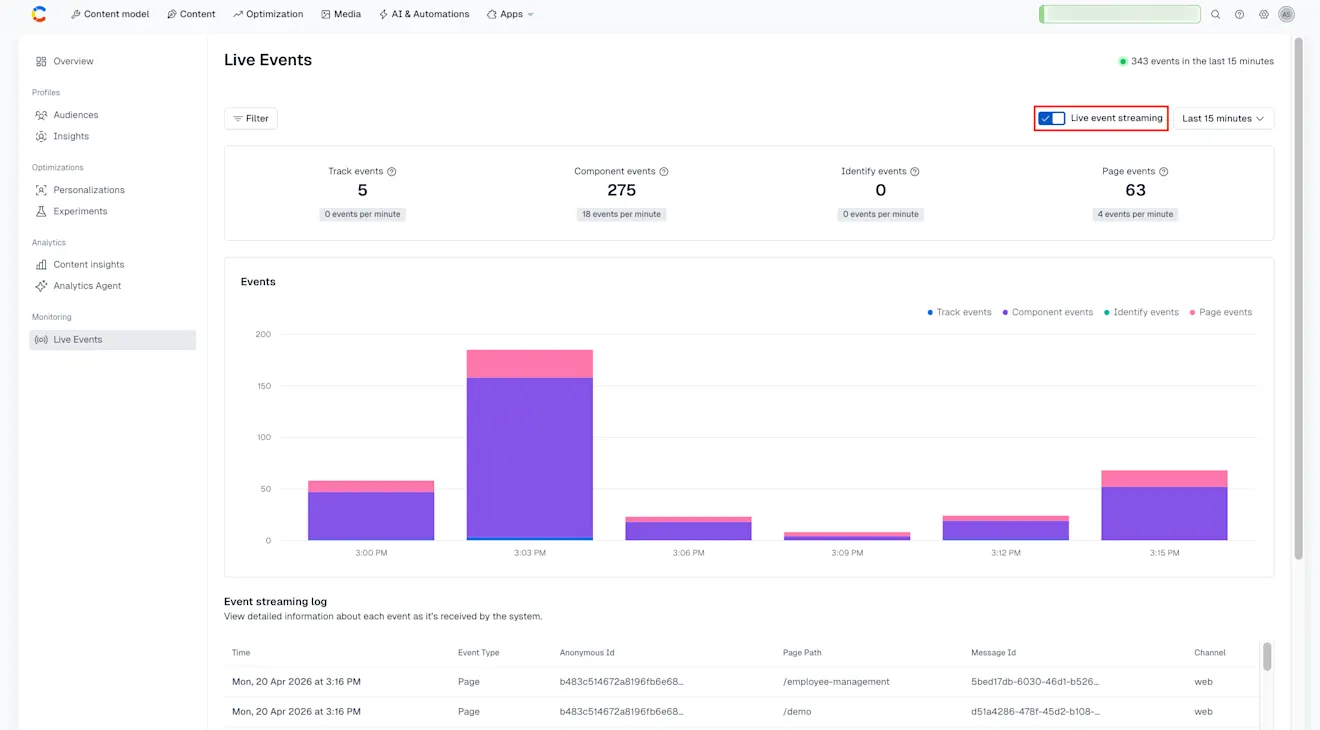Switch to the Content model tab
Screen dimensions: 1320x730
[x=110, y=14]
